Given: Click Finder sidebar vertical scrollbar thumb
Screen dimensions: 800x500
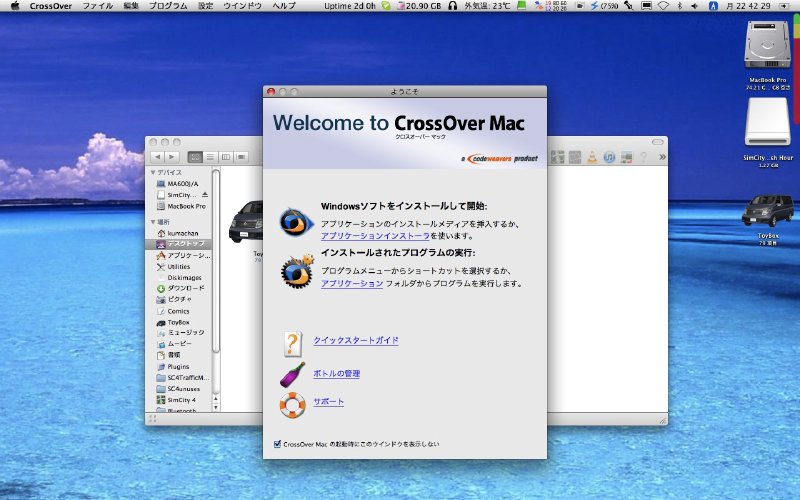Looking at the screenshot, I should click(216, 261).
